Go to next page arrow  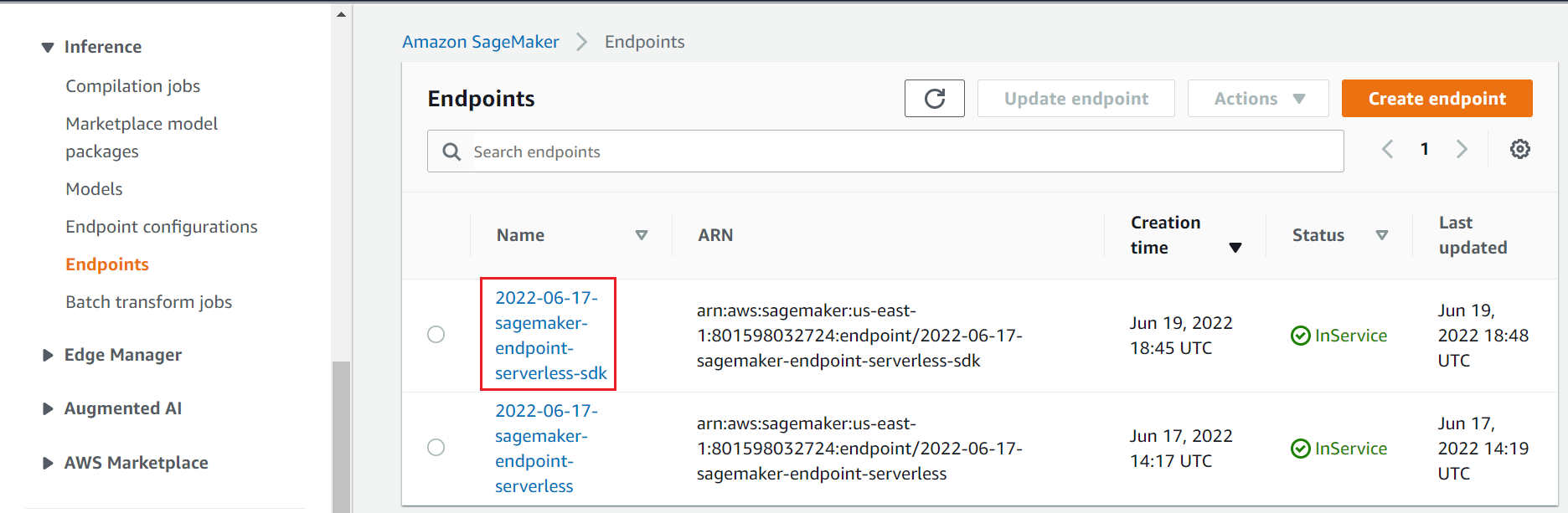click(x=1462, y=149)
